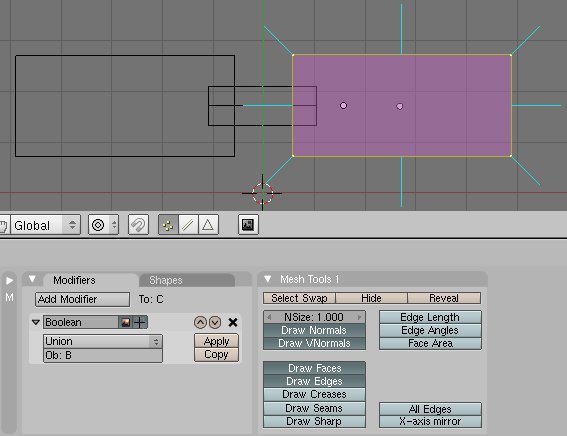Viewport: 567px width, 436px height.
Task: Toggle Draw Edges
Action: pyautogui.click(x=314, y=381)
